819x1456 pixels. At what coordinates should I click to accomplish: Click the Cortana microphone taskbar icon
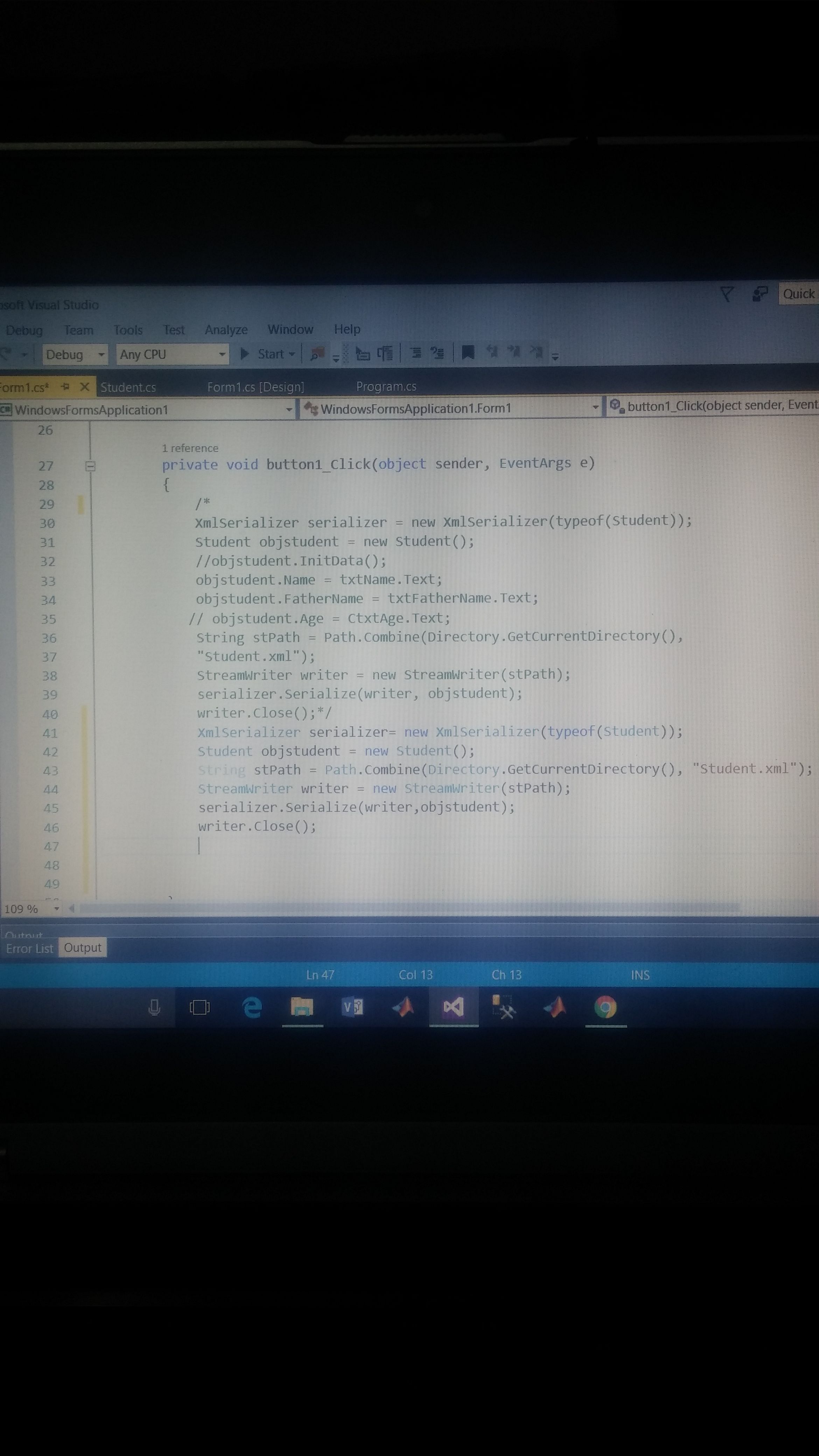coord(154,1008)
